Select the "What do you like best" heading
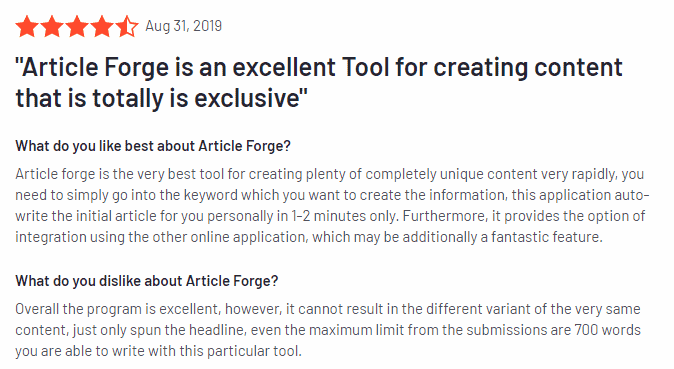674x369 pixels. pyautogui.click(x=153, y=146)
